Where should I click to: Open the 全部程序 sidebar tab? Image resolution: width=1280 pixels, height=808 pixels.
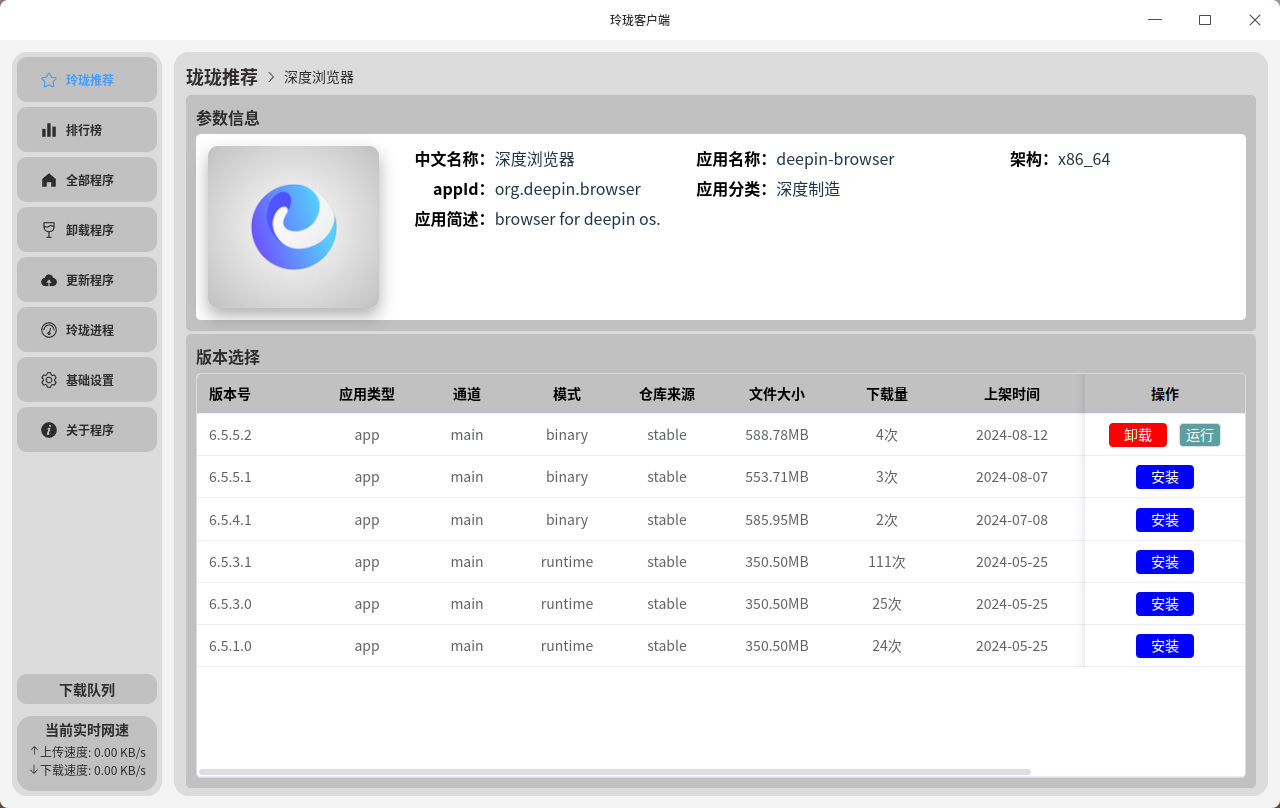(87, 180)
